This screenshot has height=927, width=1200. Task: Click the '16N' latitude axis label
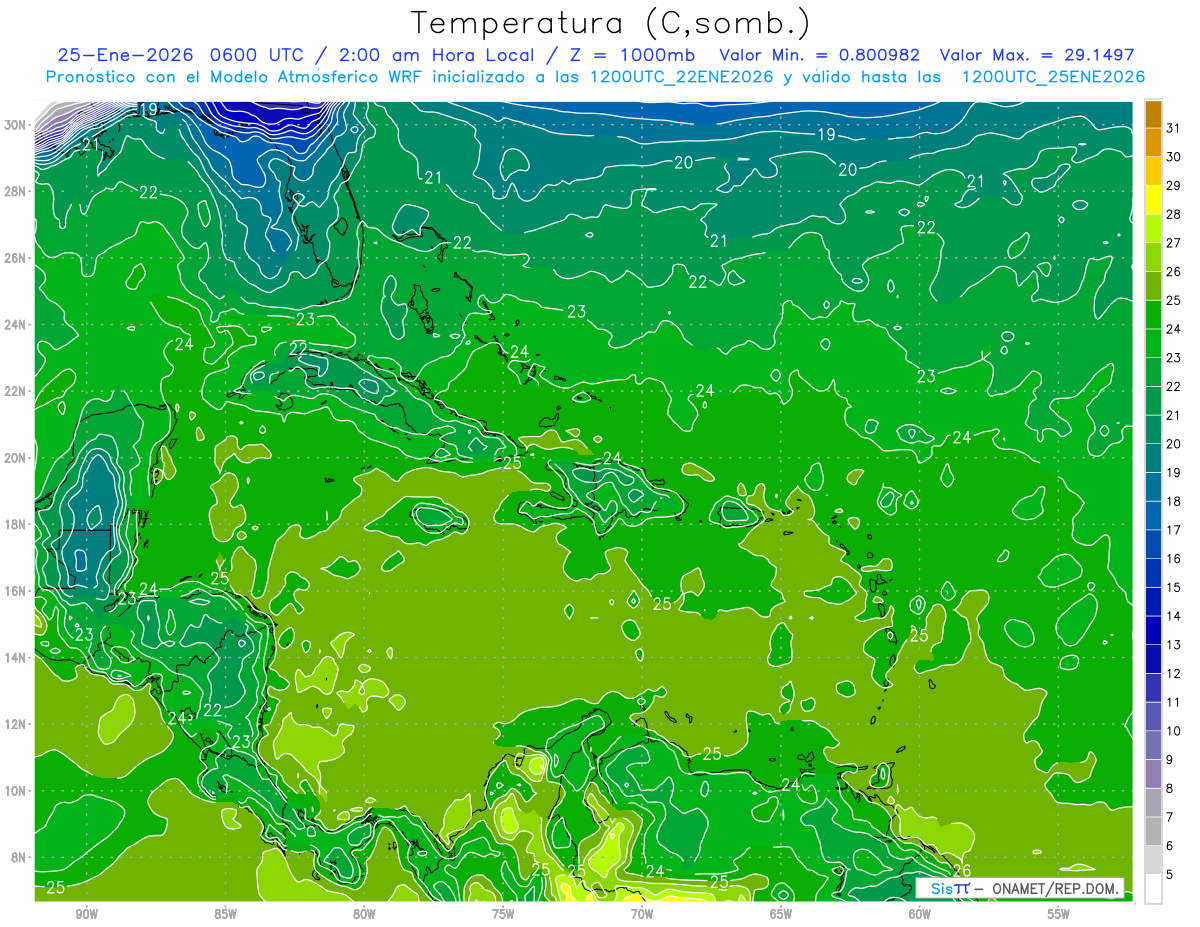[x=17, y=591]
